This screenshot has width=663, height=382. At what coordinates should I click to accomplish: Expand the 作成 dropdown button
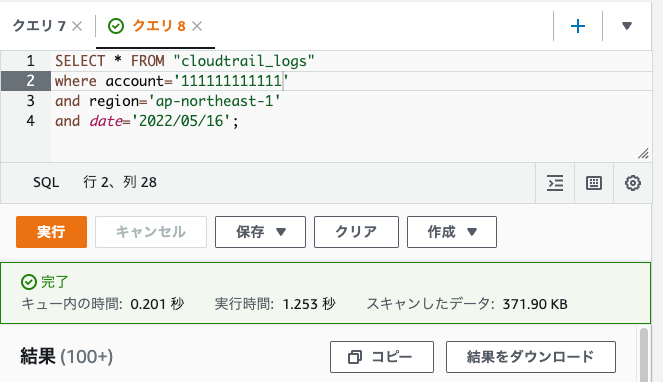pyautogui.click(x=452, y=232)
